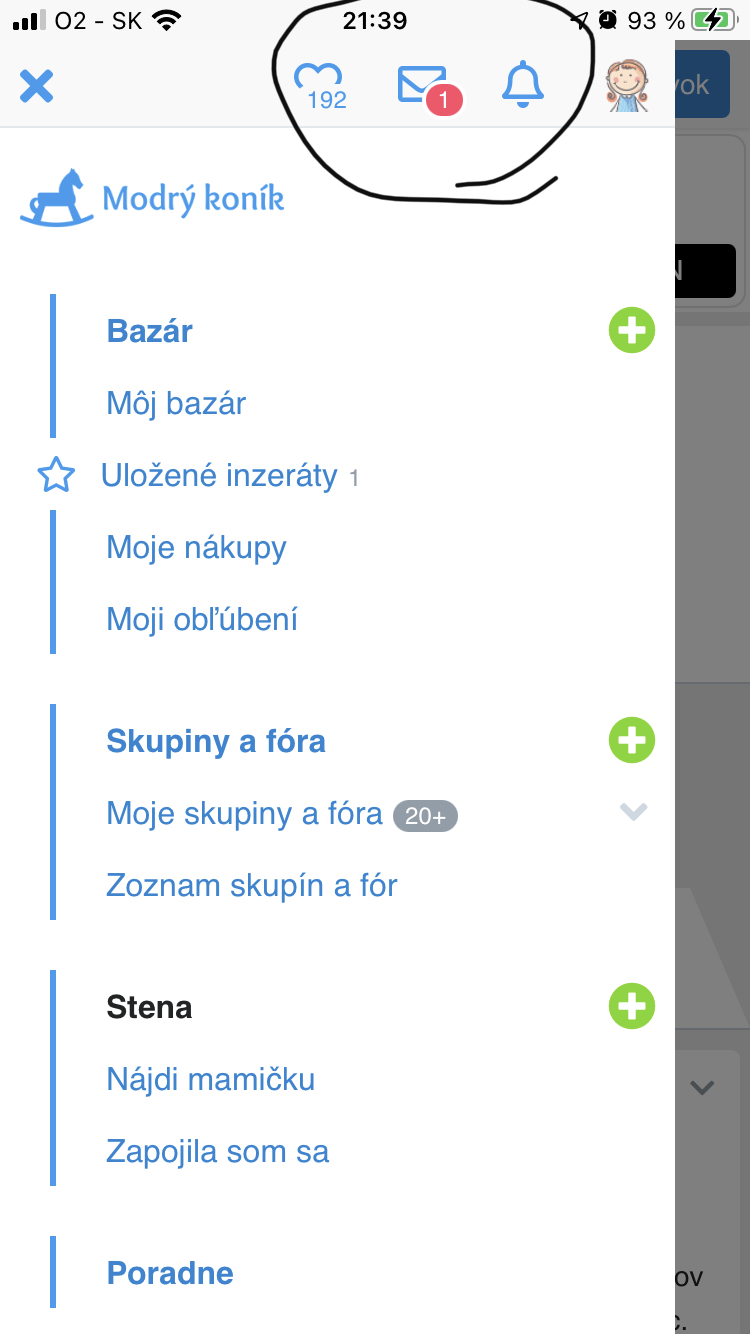Open Uložené inzeráty saved ads

(219, 476)
